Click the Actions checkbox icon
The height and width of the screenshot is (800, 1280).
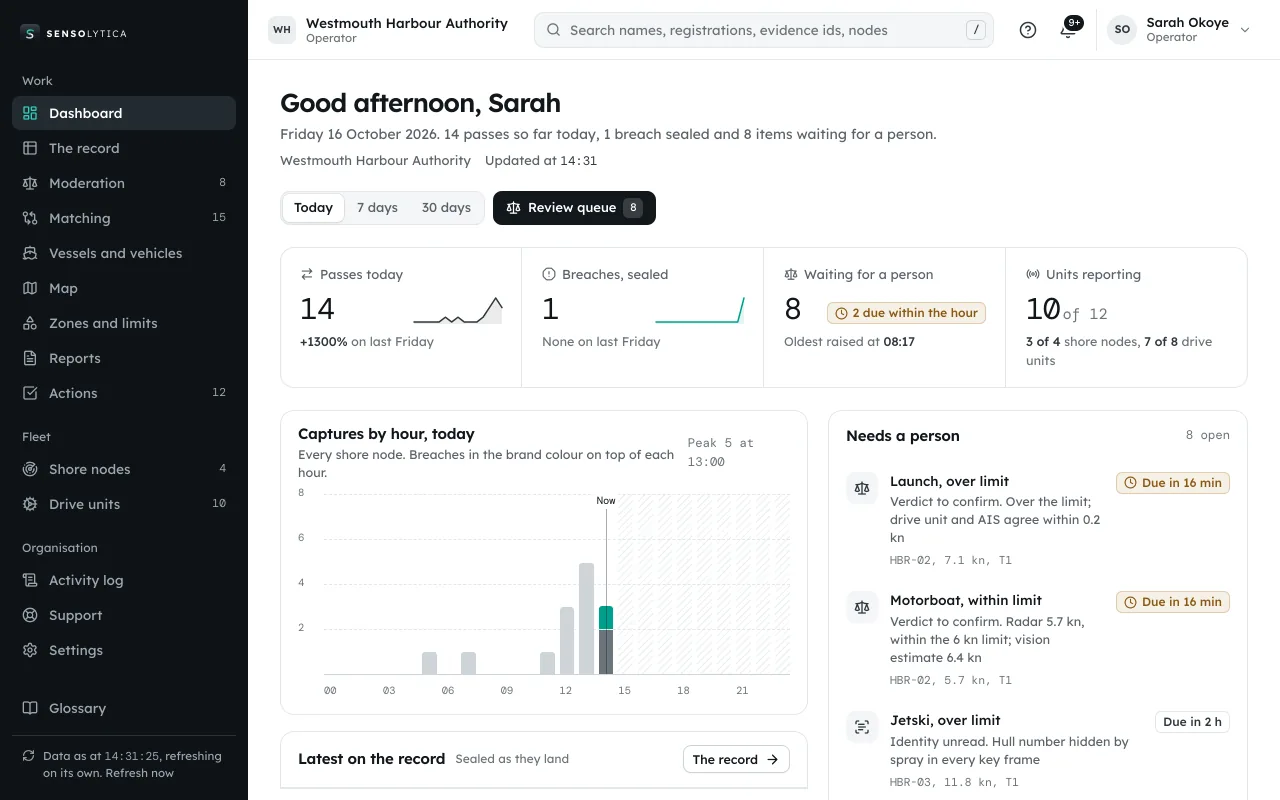click(30, 393)
